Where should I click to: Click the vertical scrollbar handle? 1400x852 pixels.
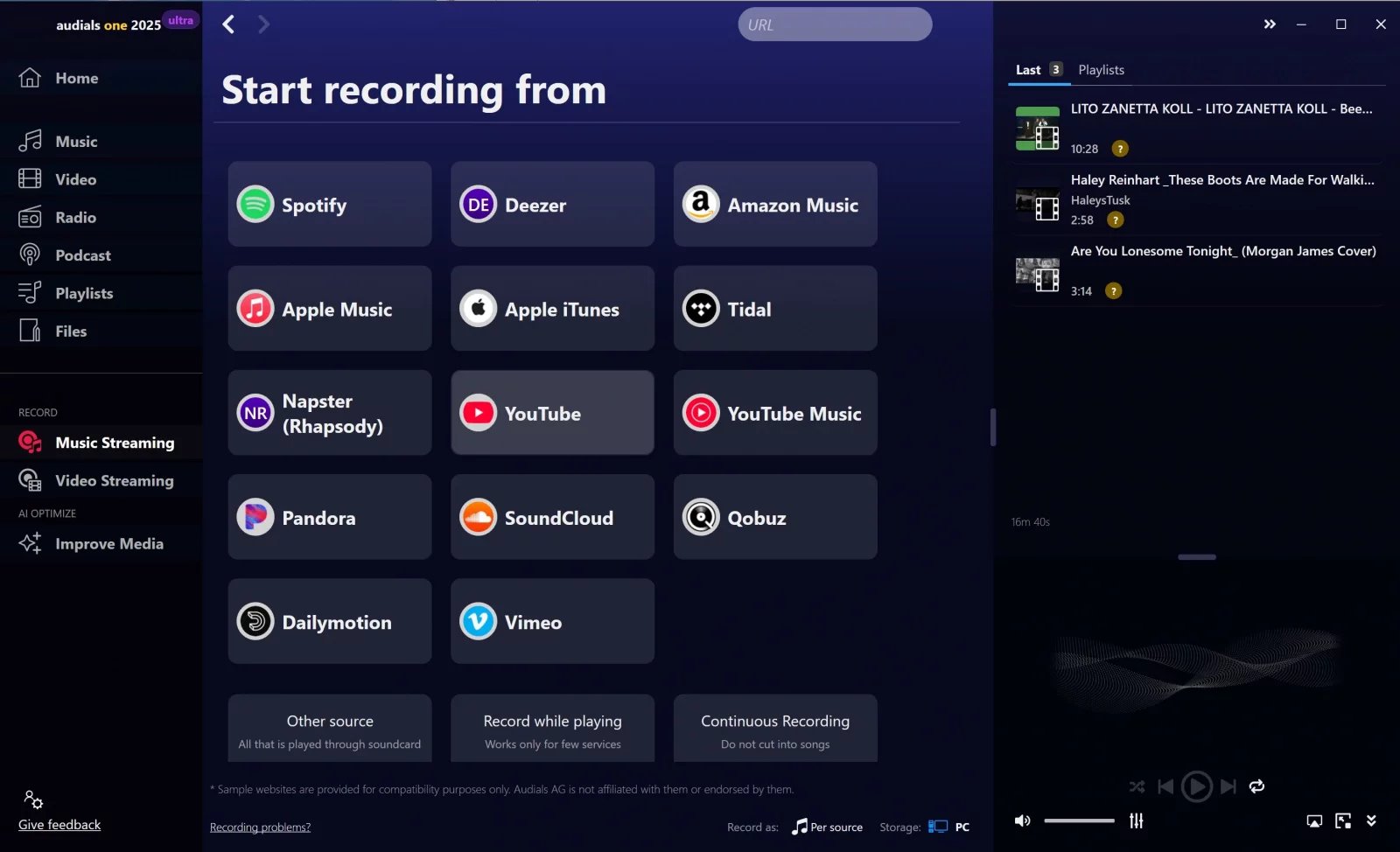[993, 427]
